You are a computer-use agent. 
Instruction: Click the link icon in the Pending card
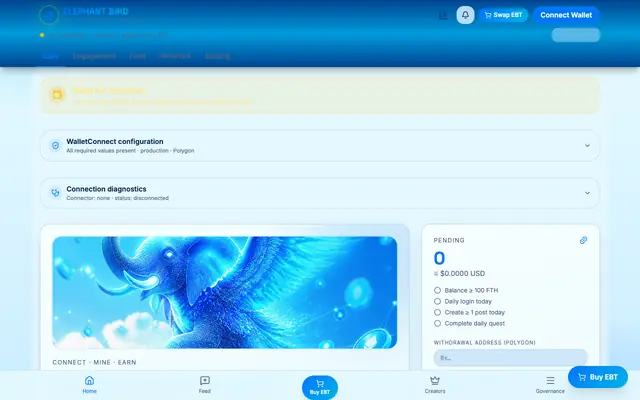click(583, 240)
